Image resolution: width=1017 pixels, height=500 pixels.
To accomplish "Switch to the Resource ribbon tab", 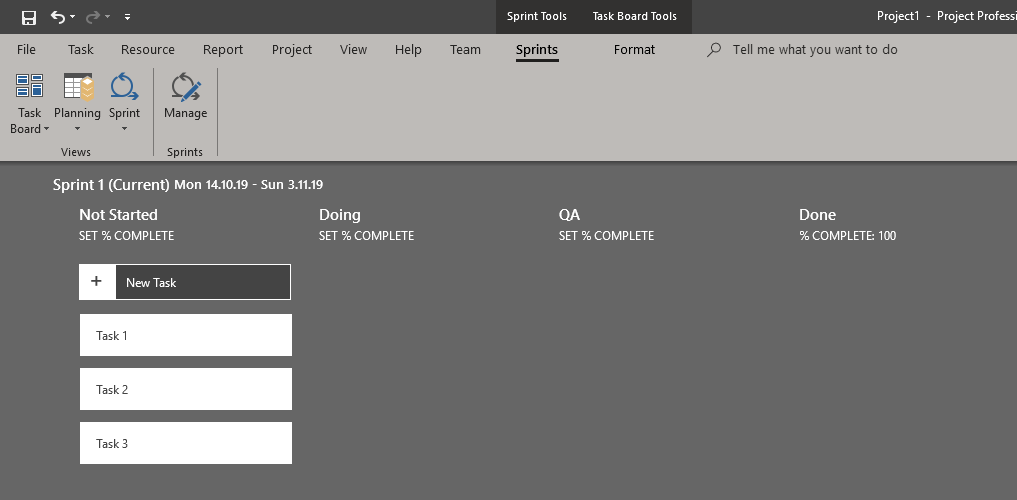I will point(147,50).
